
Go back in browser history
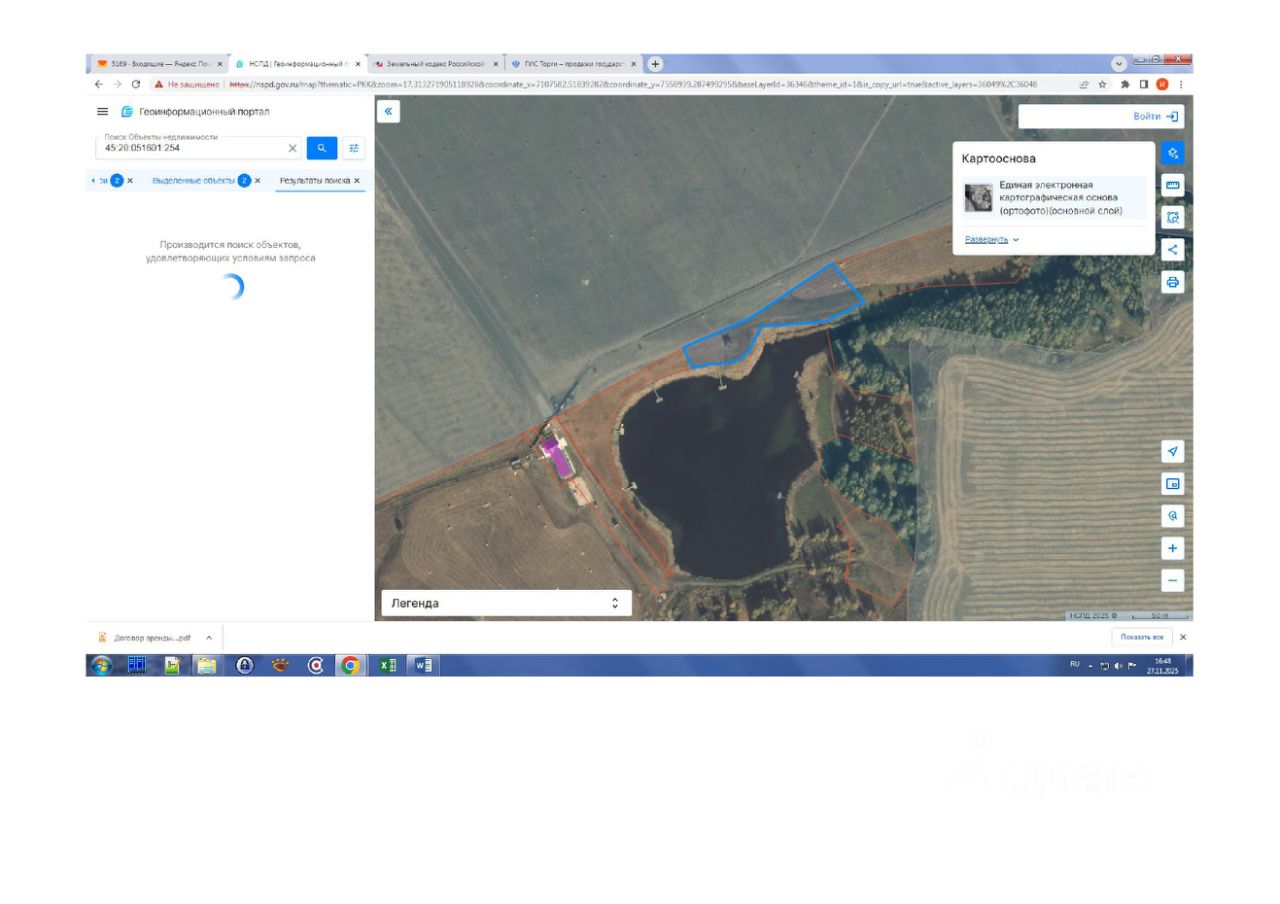98,85
